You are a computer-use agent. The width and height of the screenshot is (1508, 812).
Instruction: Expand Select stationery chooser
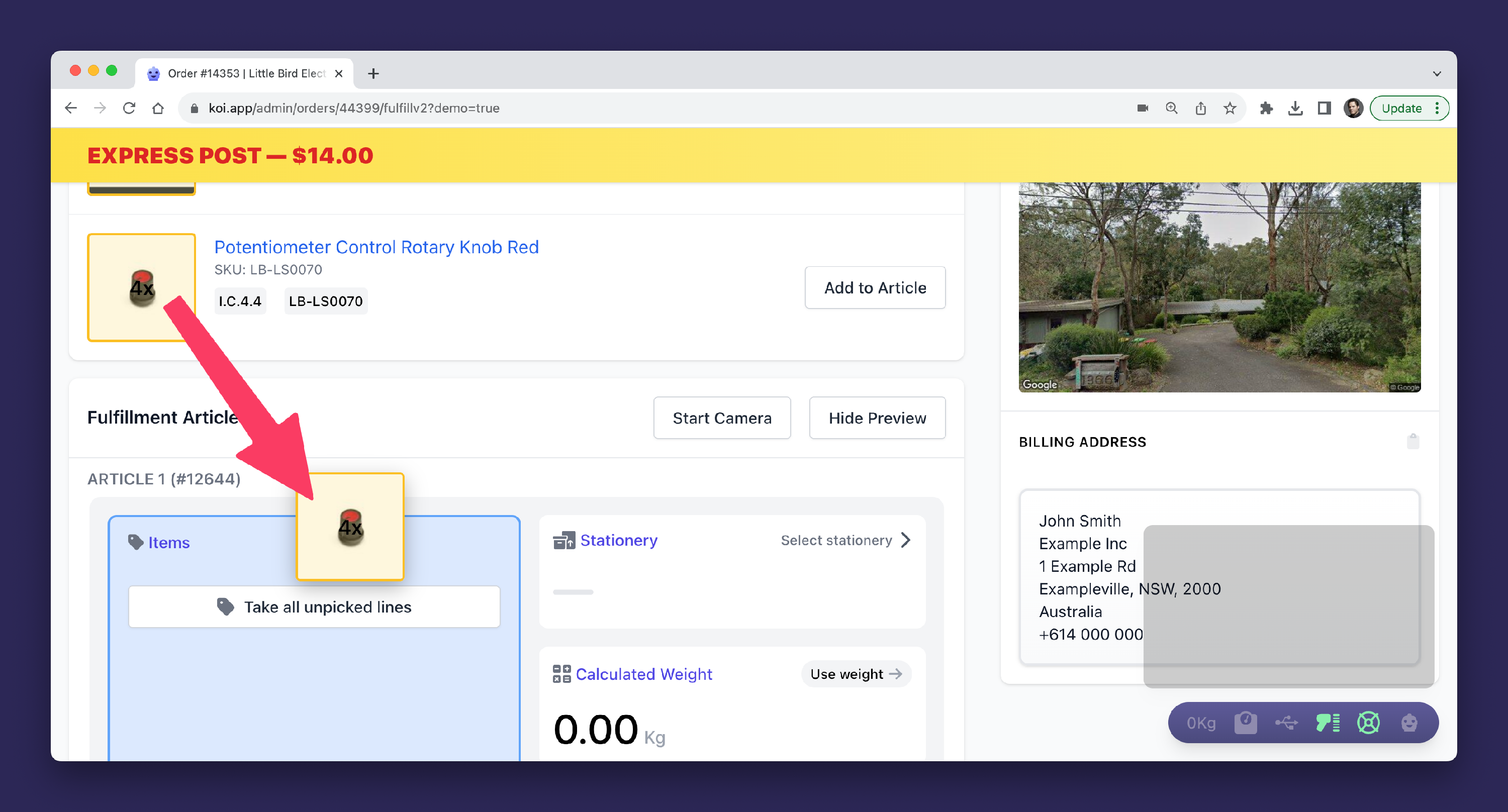[845, 540]
